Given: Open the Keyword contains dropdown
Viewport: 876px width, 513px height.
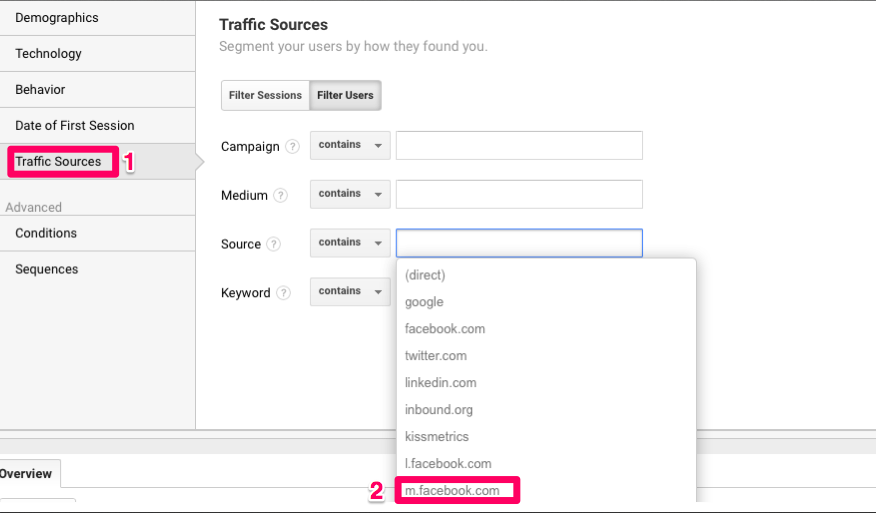Looking at the screenshot, I should pyautogui.click(x=350, y=291).
